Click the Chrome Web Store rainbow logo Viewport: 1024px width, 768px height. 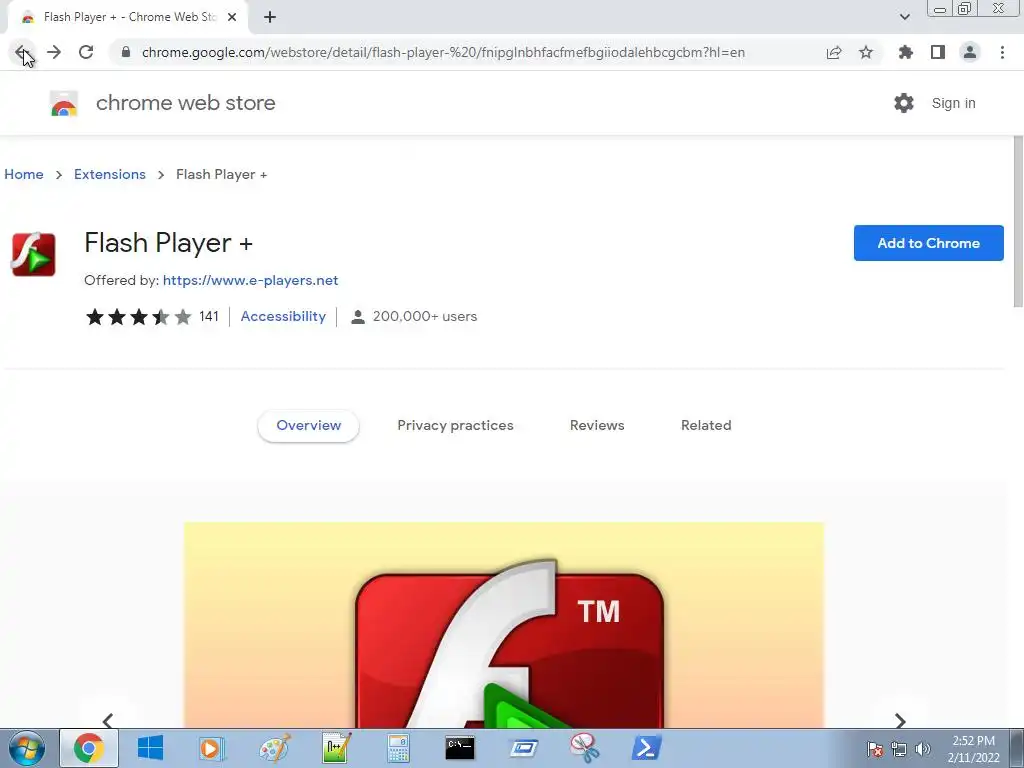click(64, 103)
